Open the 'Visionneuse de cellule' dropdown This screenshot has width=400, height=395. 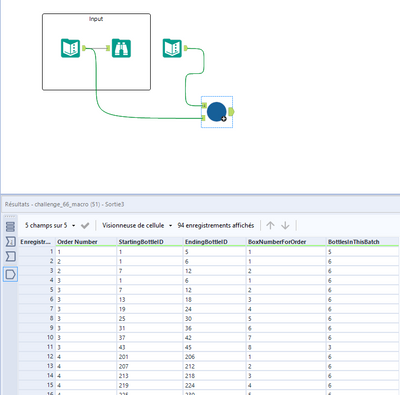click(x=137, y=226)
